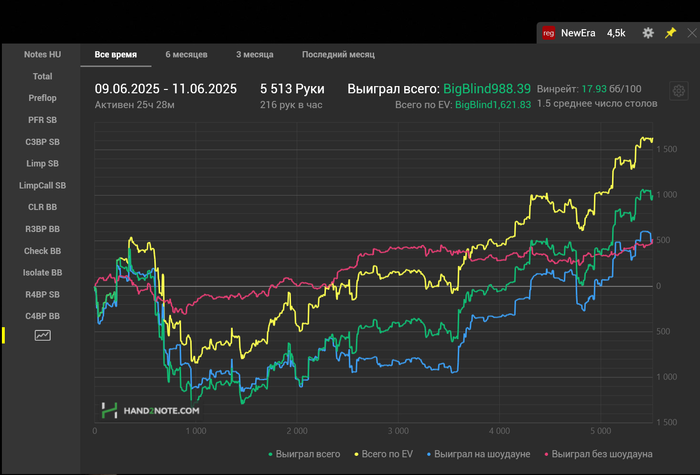Switch to the Последний месяц period tab
Image resolution: width=700 pixels, height=475 pixels.
(x=338, y=54)
